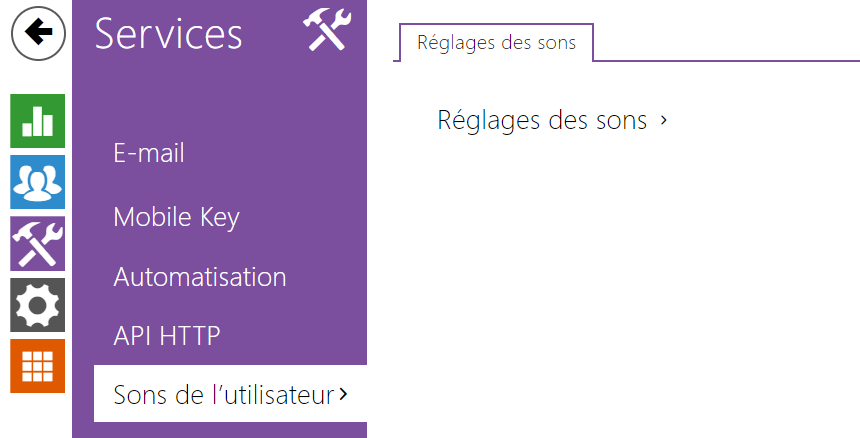Open the green bar chart Status section
860x438 pixels.
click(37, 121)
